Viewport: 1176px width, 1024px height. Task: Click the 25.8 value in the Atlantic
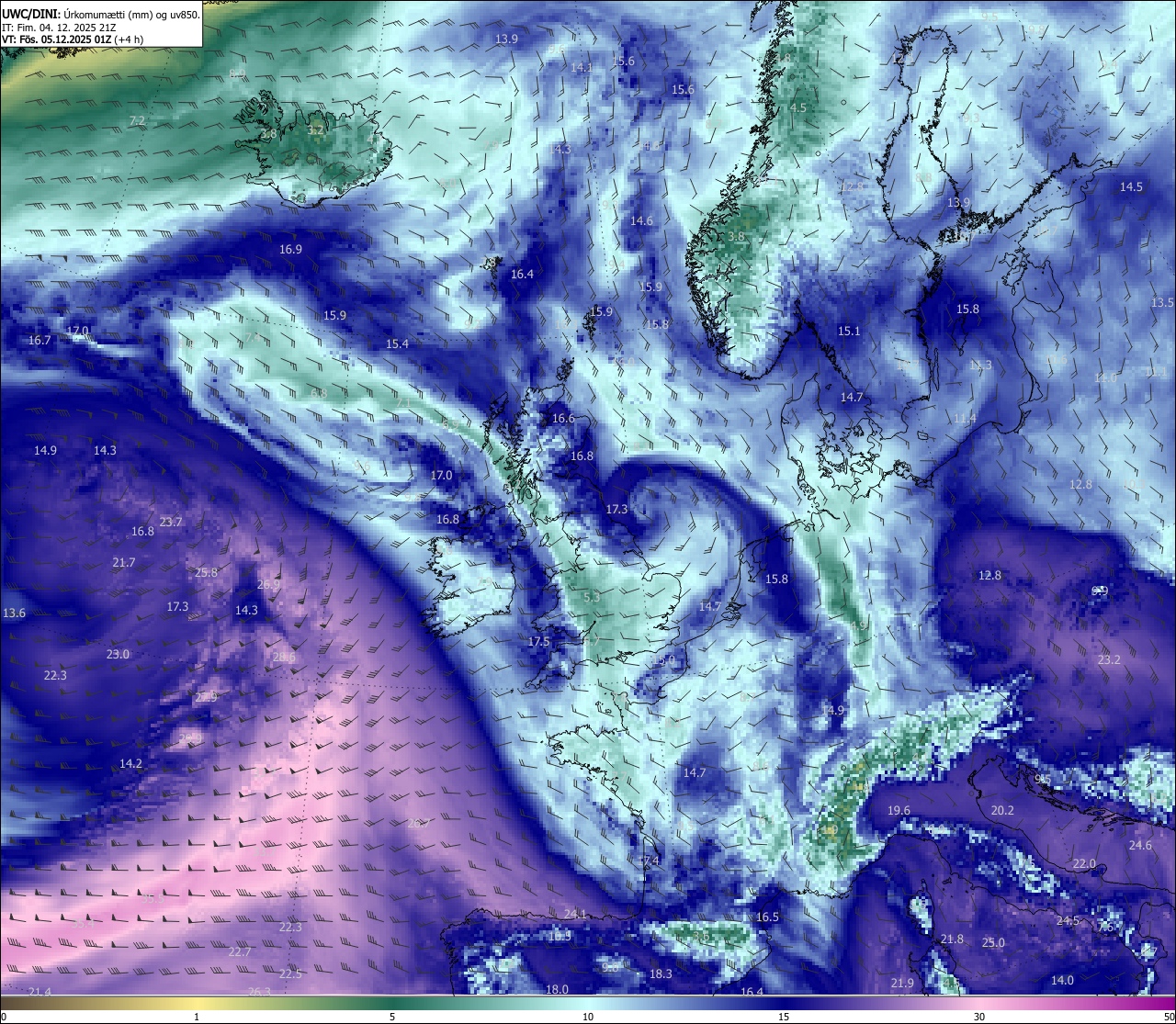(x=207, y=572)
